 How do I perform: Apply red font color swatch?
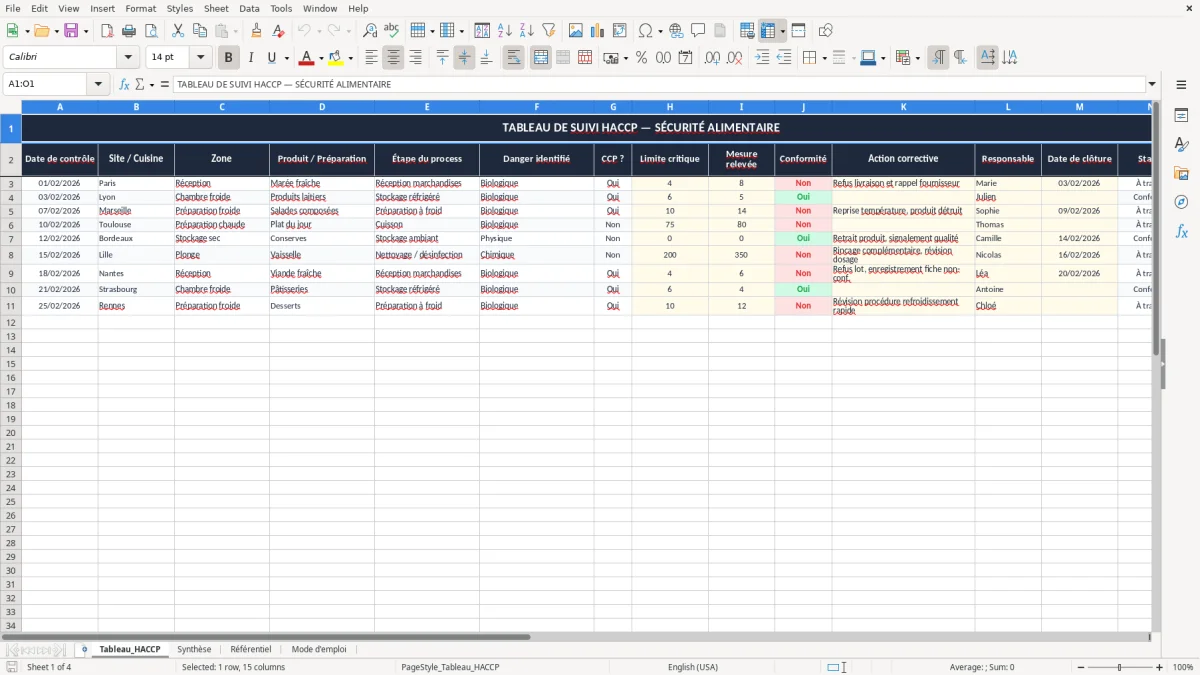(x=307, y=58)
